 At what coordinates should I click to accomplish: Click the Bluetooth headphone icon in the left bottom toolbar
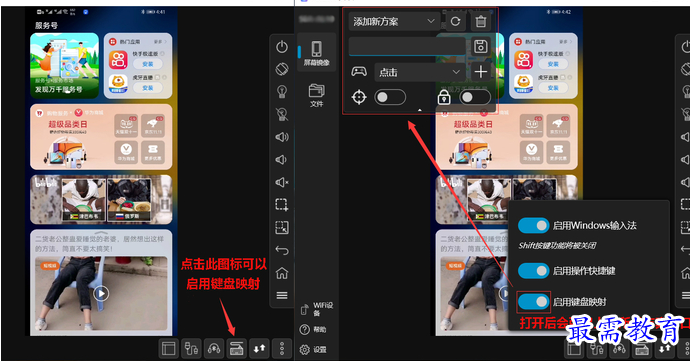coord(214,349)
